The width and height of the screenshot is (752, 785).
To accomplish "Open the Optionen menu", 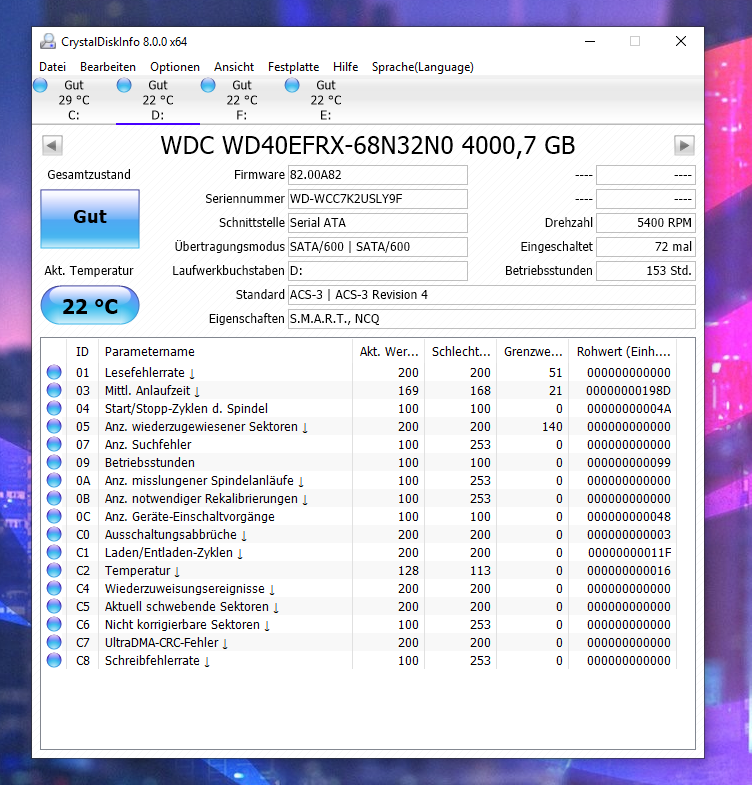I will (x=175, y=67).
